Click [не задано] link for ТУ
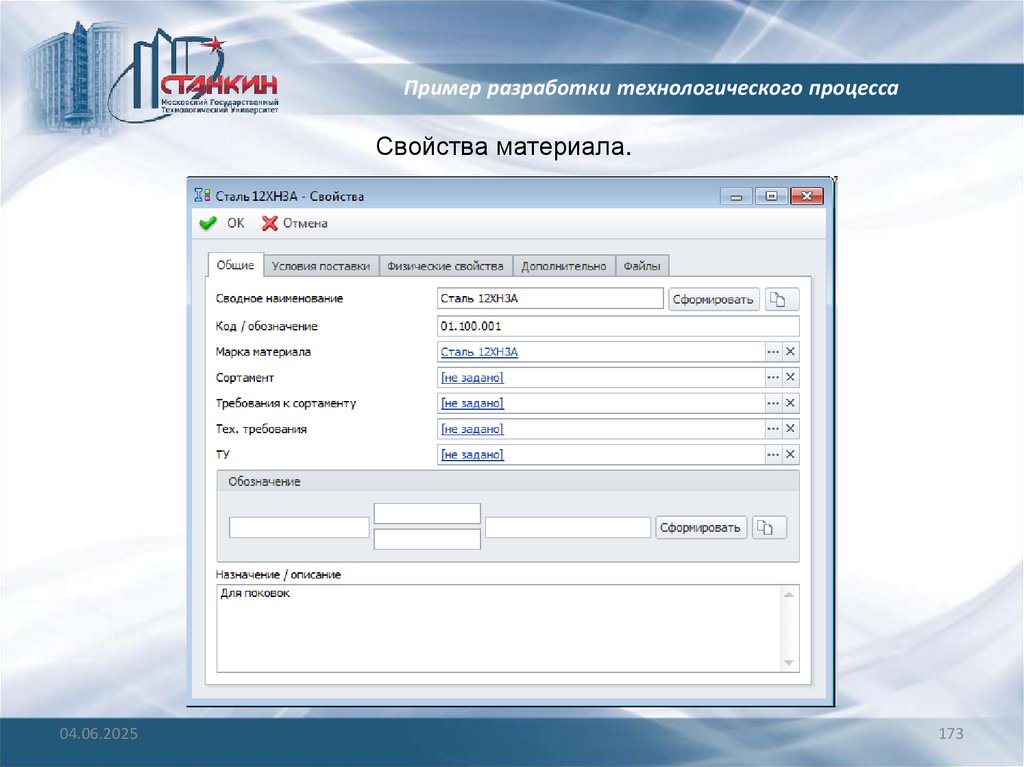 click(x=472, y=454)
